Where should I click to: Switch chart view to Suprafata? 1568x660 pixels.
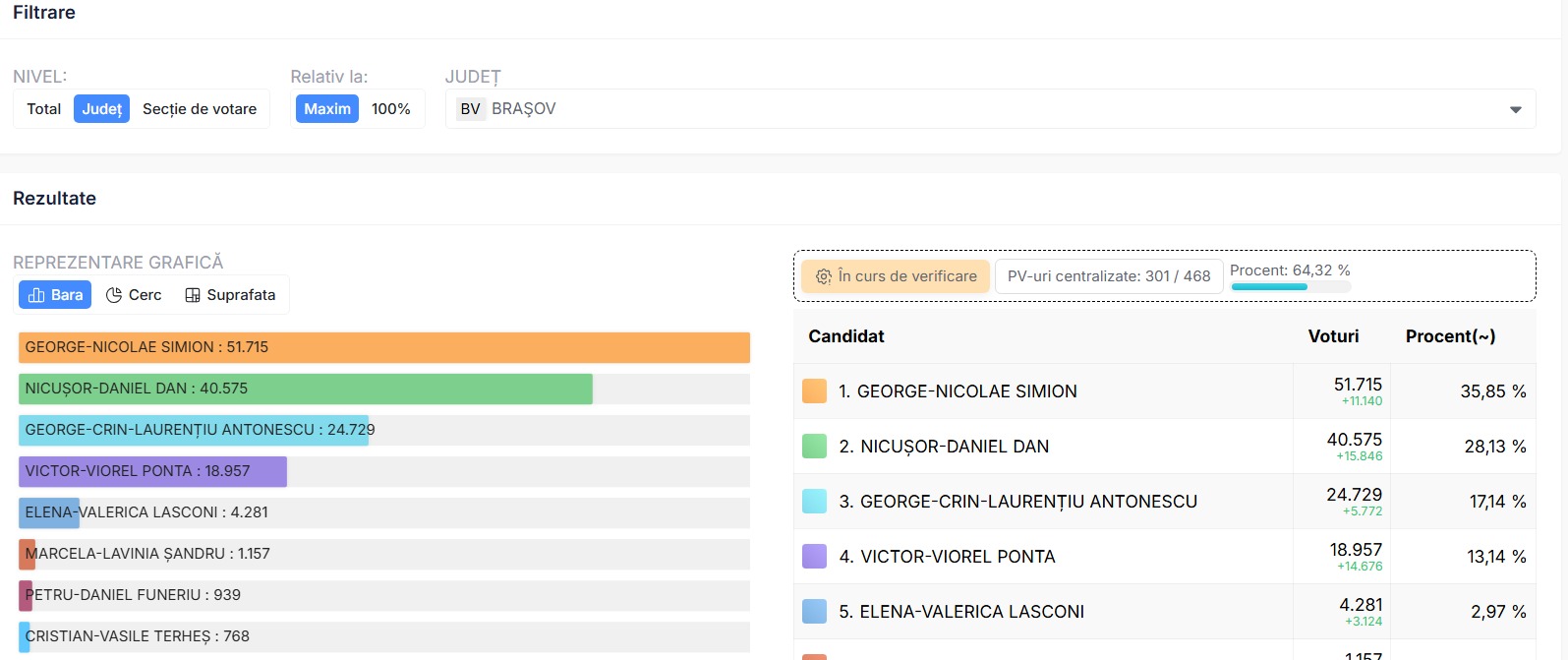230,295
